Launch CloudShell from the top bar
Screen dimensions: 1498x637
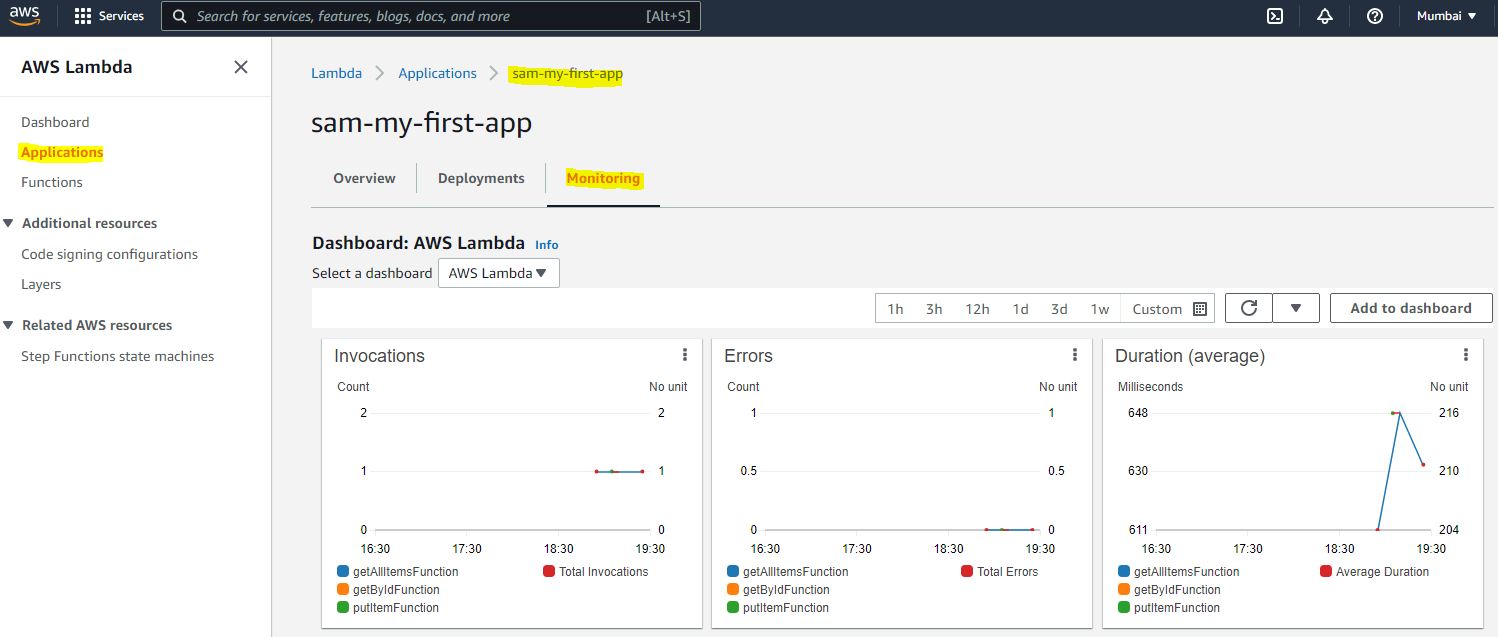(1275, 16)
